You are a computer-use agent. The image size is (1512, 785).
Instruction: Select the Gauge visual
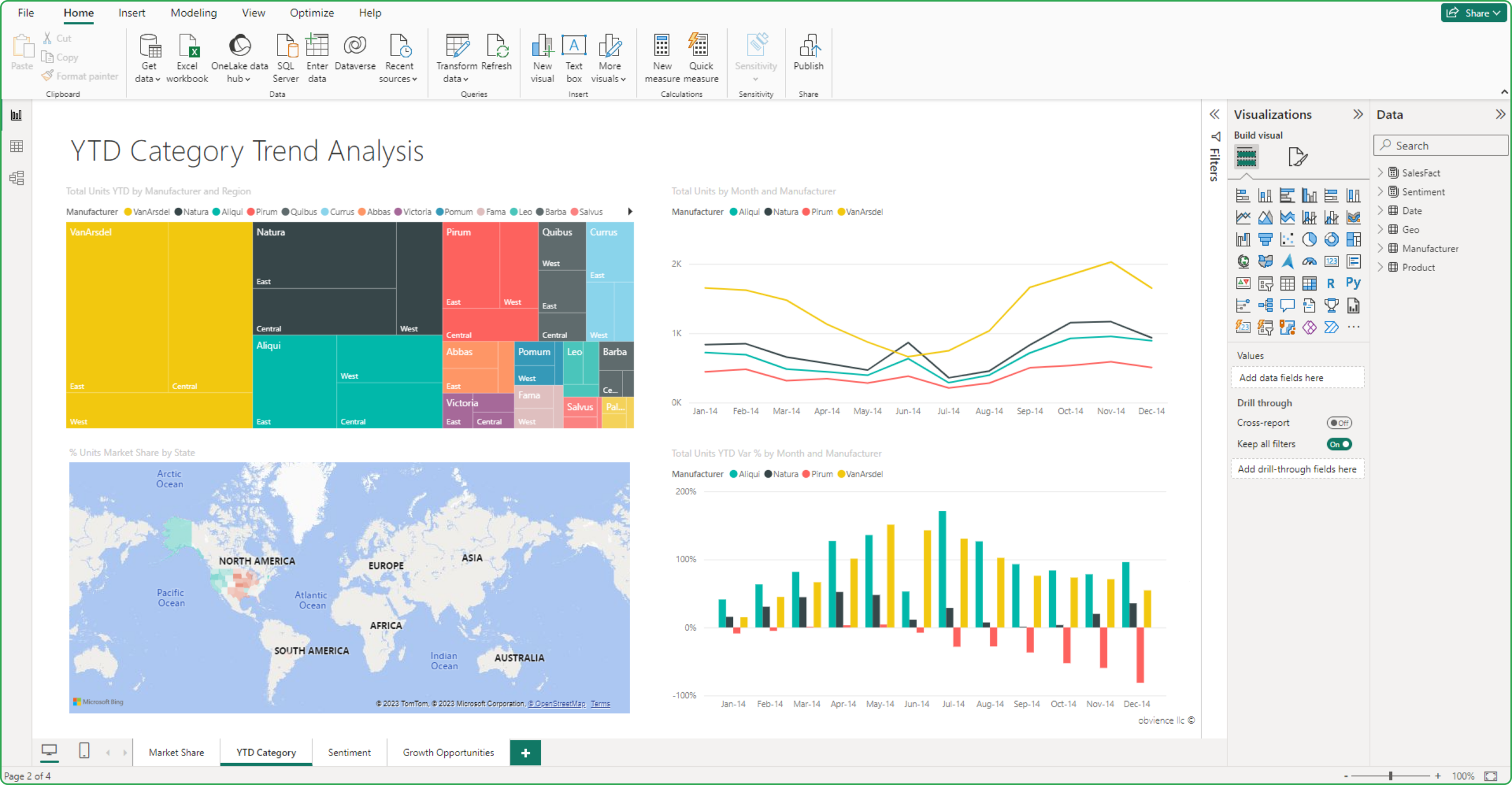point(1309,261)
